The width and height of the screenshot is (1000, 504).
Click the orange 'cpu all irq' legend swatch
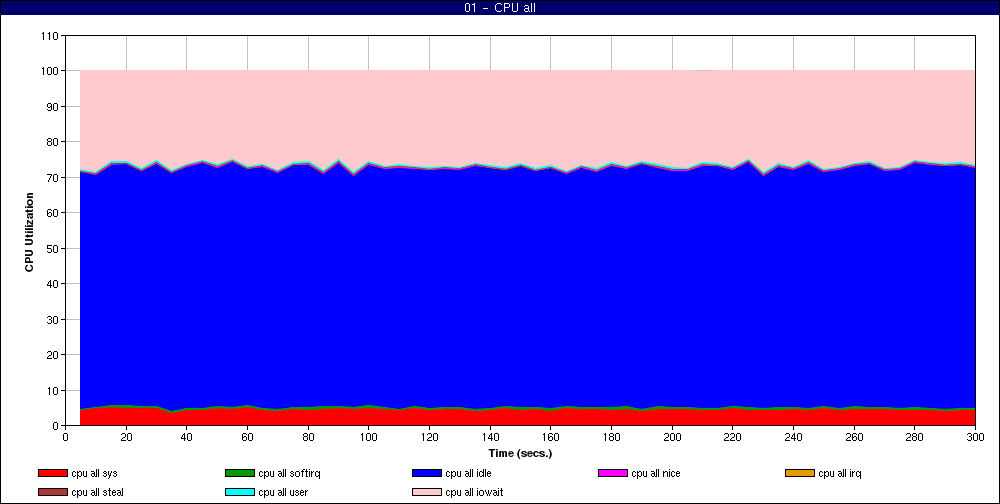pyautogui.click(x=800, y=473)
